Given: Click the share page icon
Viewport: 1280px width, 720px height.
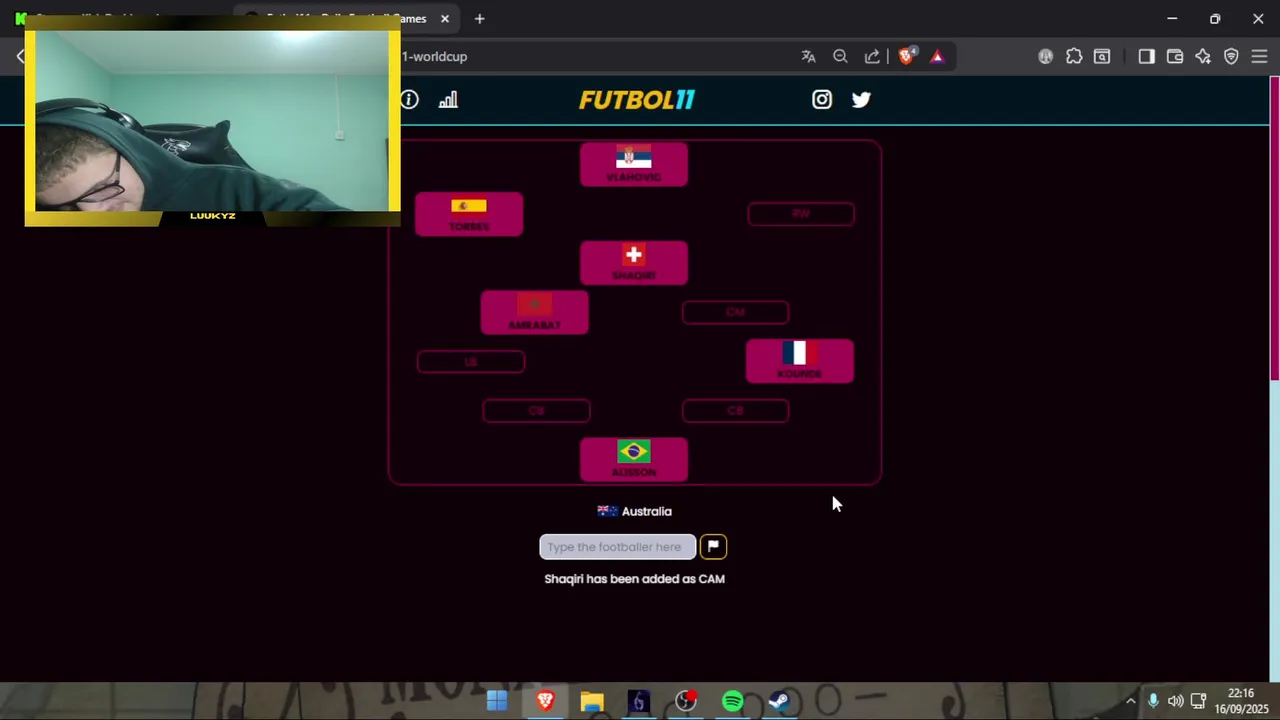Looking at the screenshot, I should [x=872, y=56].
